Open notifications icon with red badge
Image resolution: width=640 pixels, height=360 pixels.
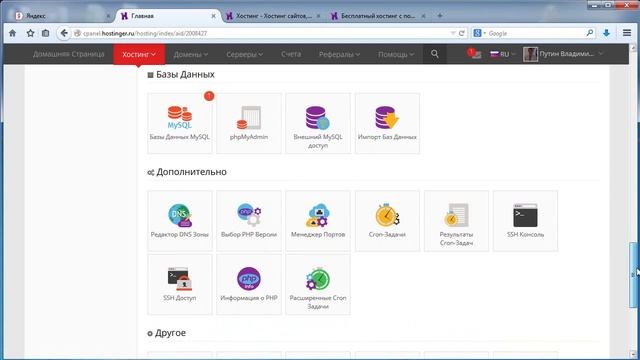click(x=474, y=54)
